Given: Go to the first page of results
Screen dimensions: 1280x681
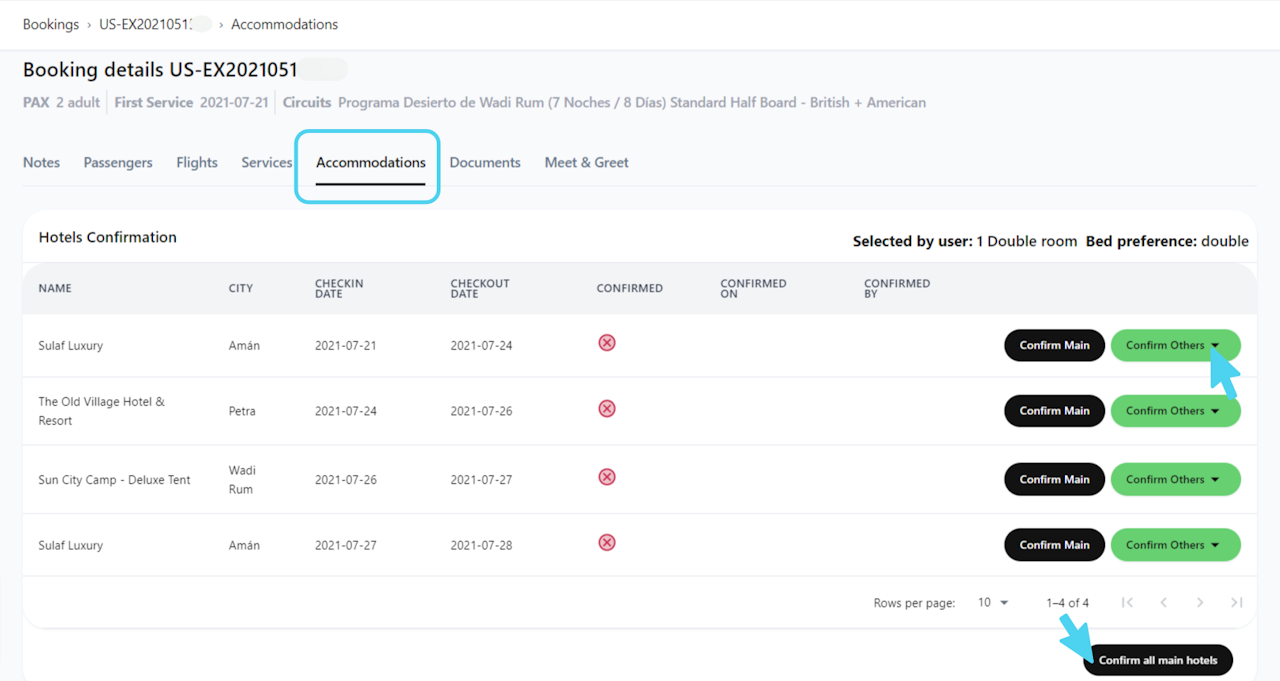Looking at the screenshot, I should pos(1127,602).
